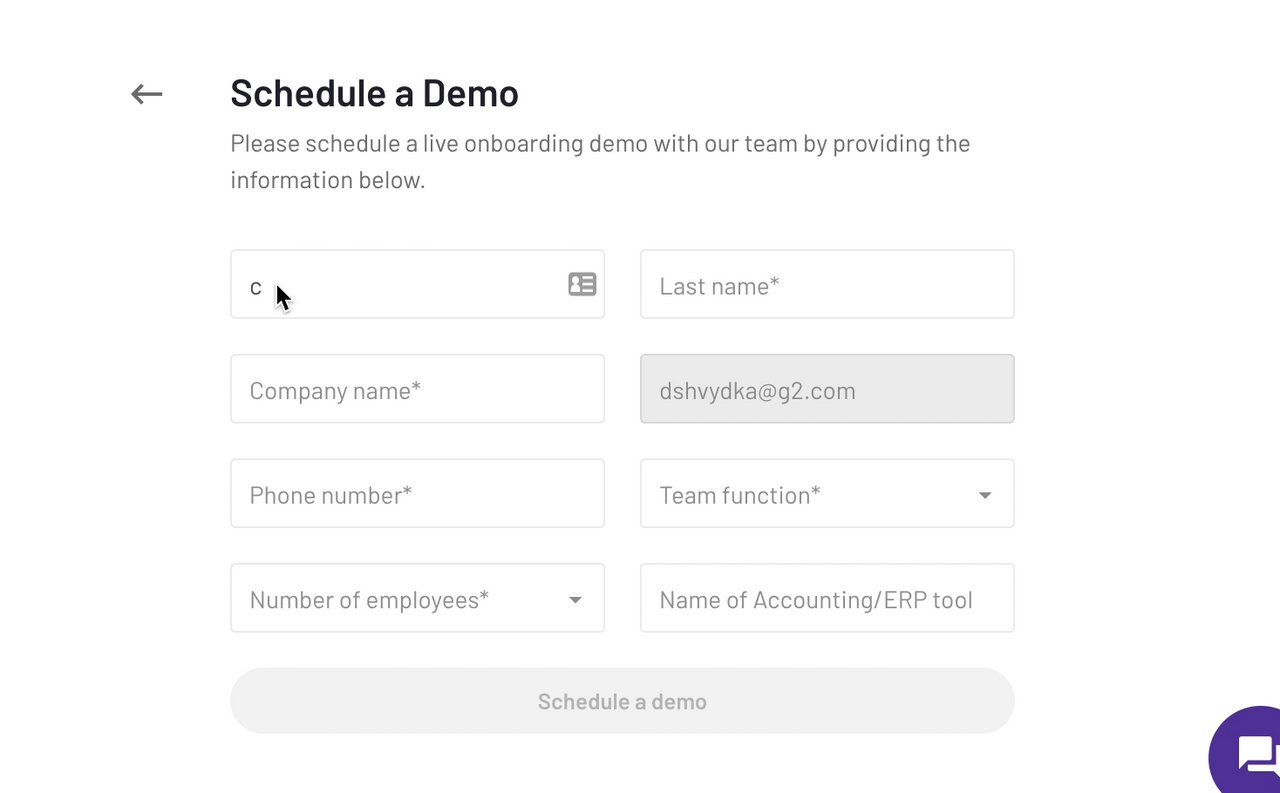Image resolution: width=1280 pixels, height=793 pixels.
Task: Expand the Number of employees select box
Action: (417, 598)
